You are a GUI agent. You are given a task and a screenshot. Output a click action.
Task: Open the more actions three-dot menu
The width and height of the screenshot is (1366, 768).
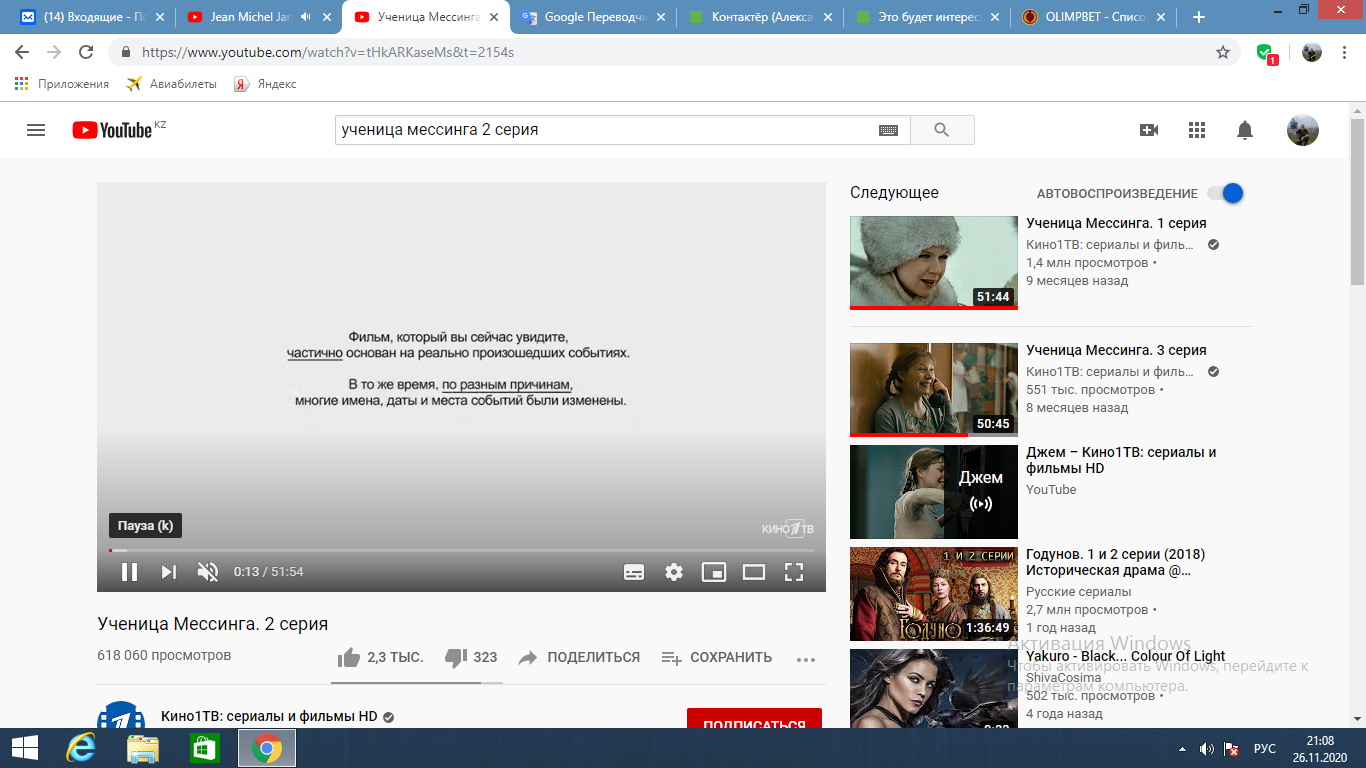point(806,659)
